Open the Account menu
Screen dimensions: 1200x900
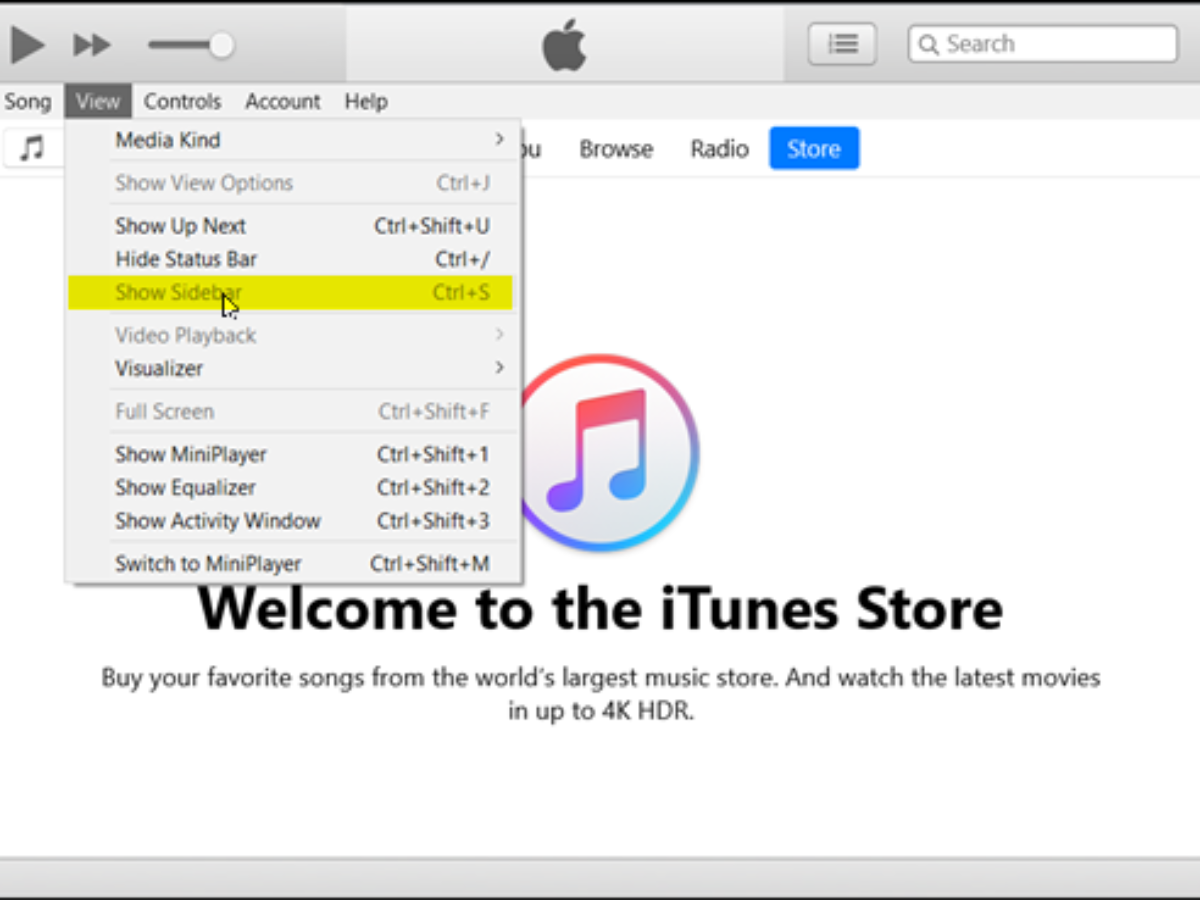pyautogui.click(x=283, y=101)
